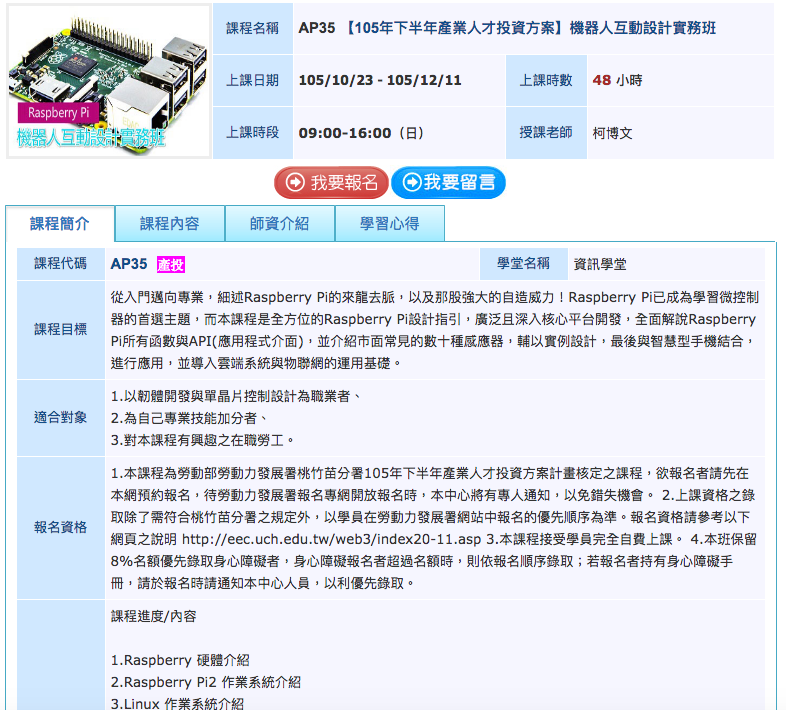Screen dimensions: 786x710
Task: Switch to the 課程內容 tab
Action: tap(170, 224)
